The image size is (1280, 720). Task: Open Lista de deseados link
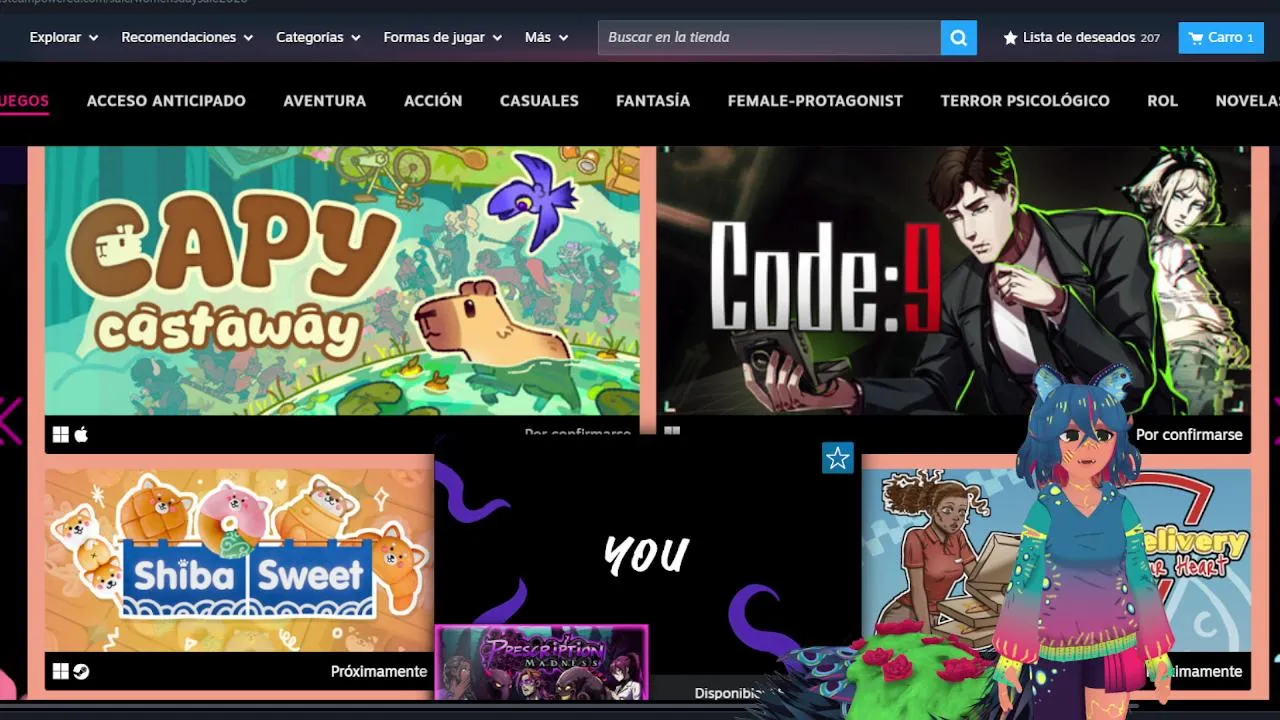click(x=1081, y=38)
